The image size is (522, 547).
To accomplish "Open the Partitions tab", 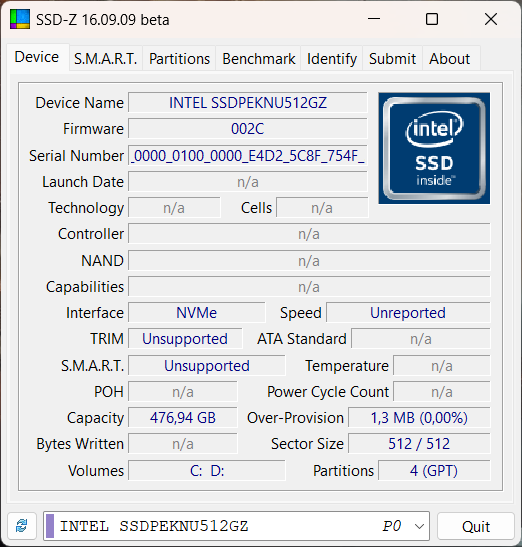I will pos(179,59).
